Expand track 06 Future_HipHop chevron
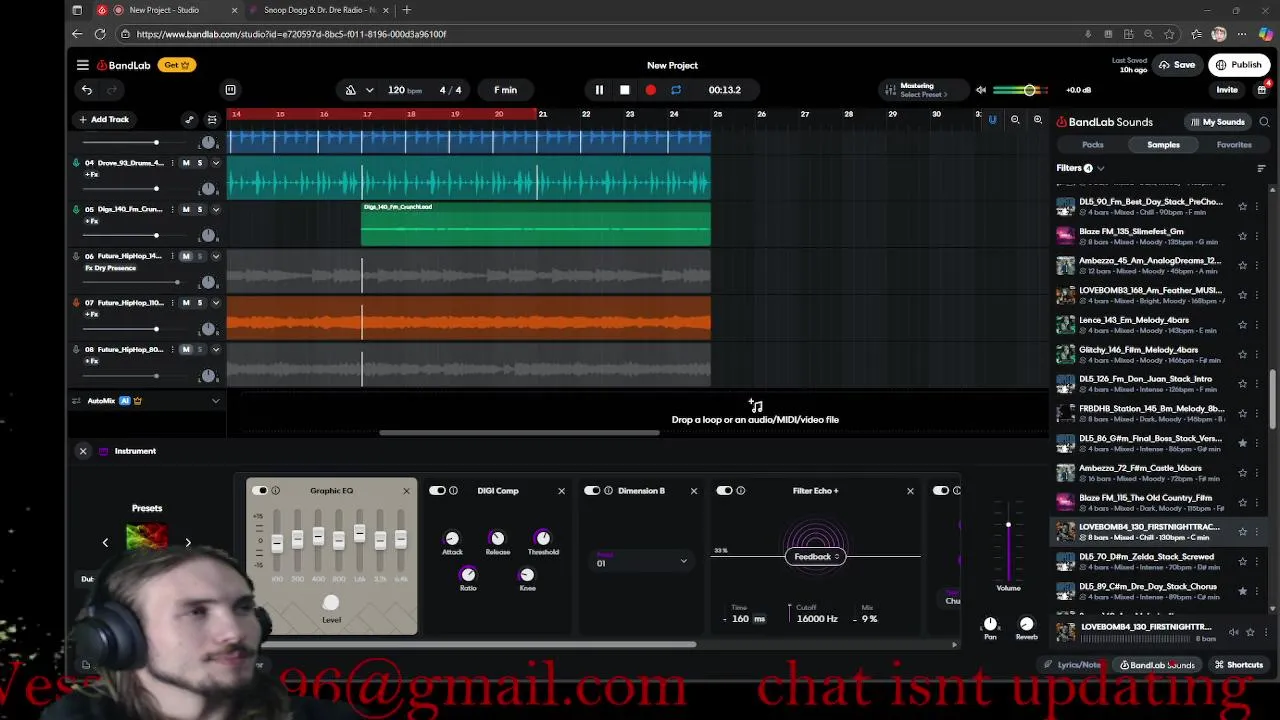 point(215,257)
